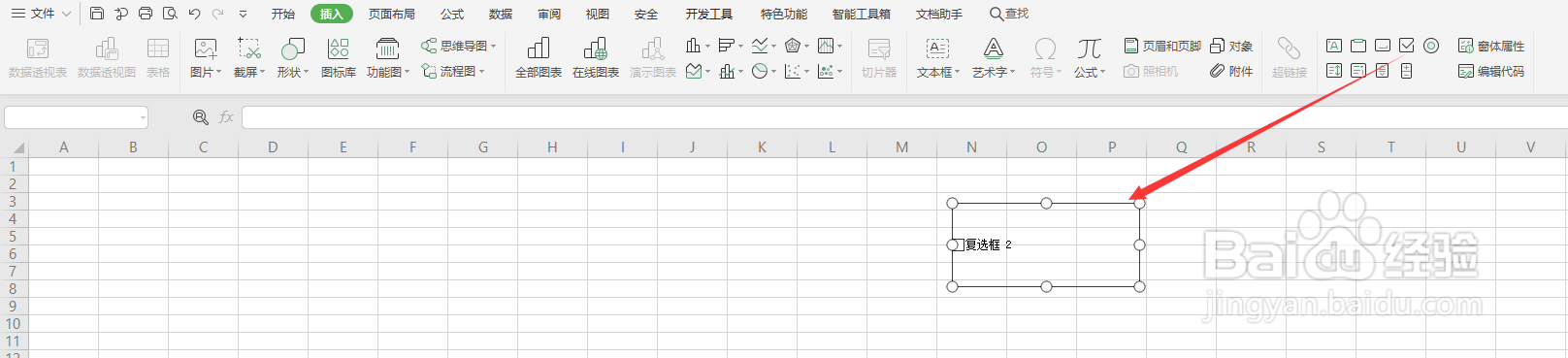Insert a list box form control
Screen dimensions: 1568x358
pyautogui.click(x=1334, y=71)
